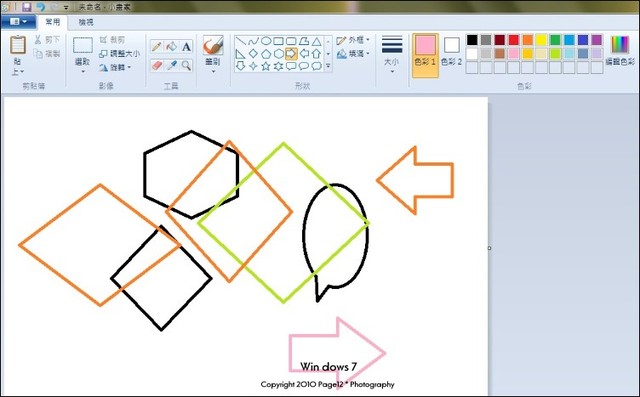640x397 pixels.
Task: Select the Fill with color bucket tool
Action: click(172, 47)
